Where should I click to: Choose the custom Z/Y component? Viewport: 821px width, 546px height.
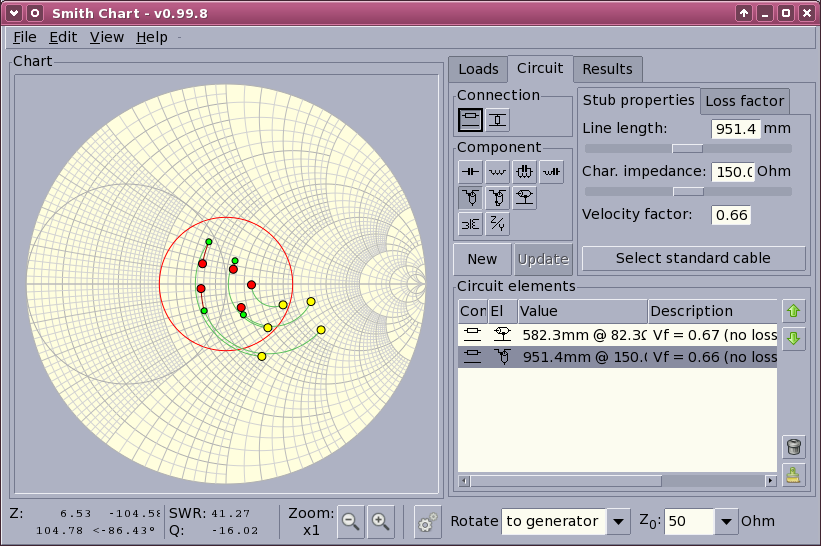497,224
